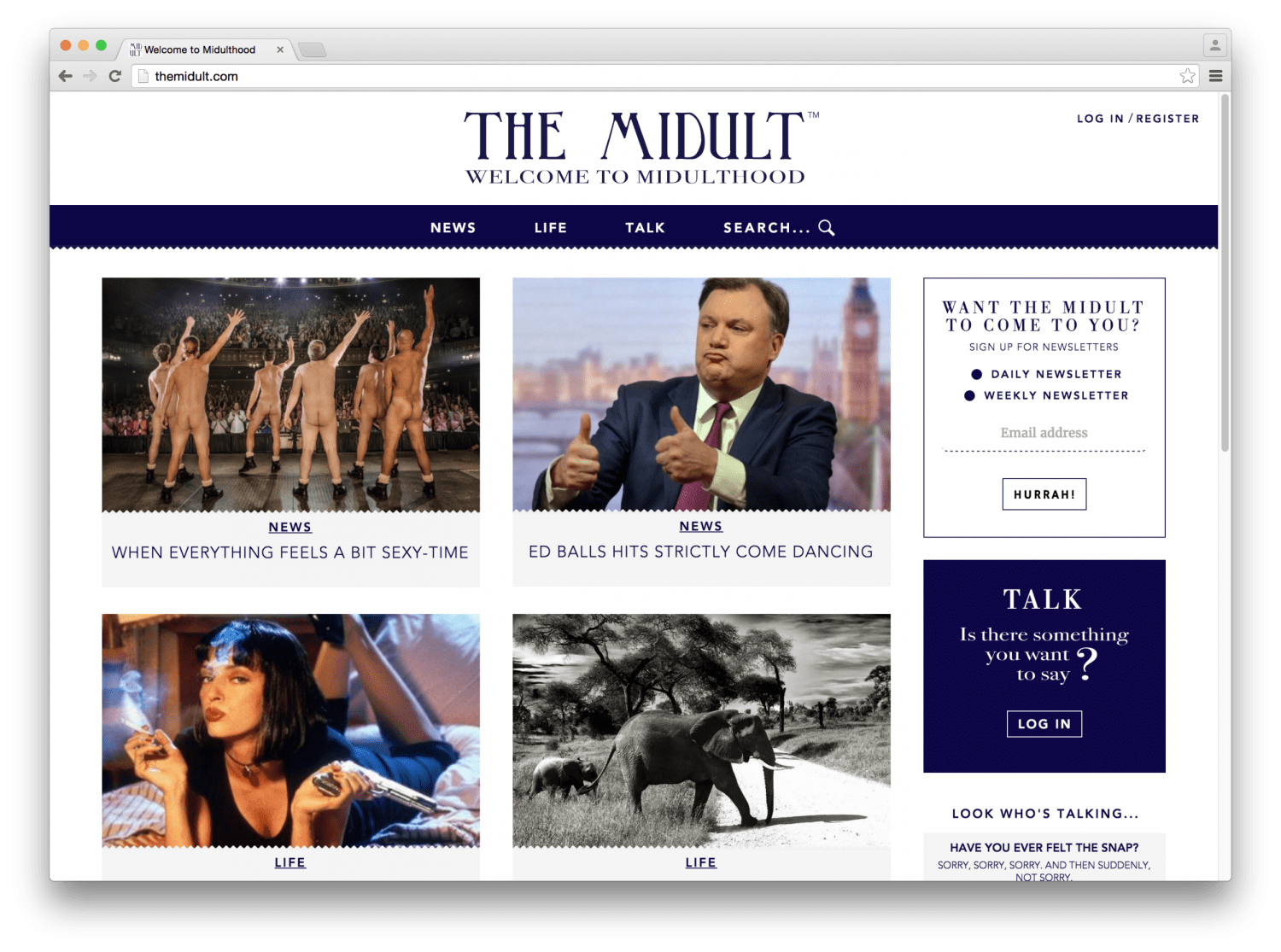
Task: Click the elephant photo thumbnail
Action: 701,730
